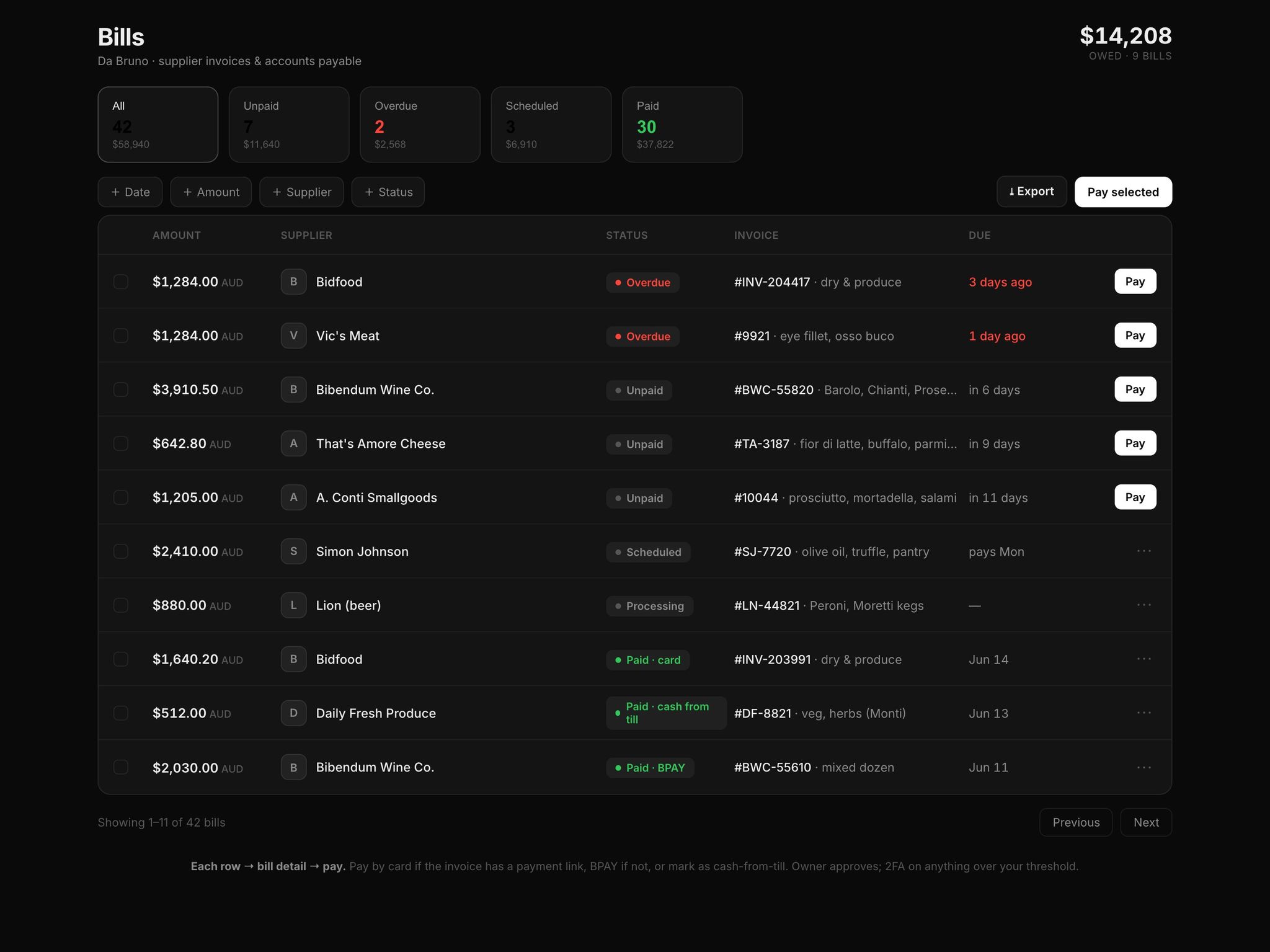Click the S avatar for Simon Johnson
1270x952 pixels.
click(x=293, y=551)
